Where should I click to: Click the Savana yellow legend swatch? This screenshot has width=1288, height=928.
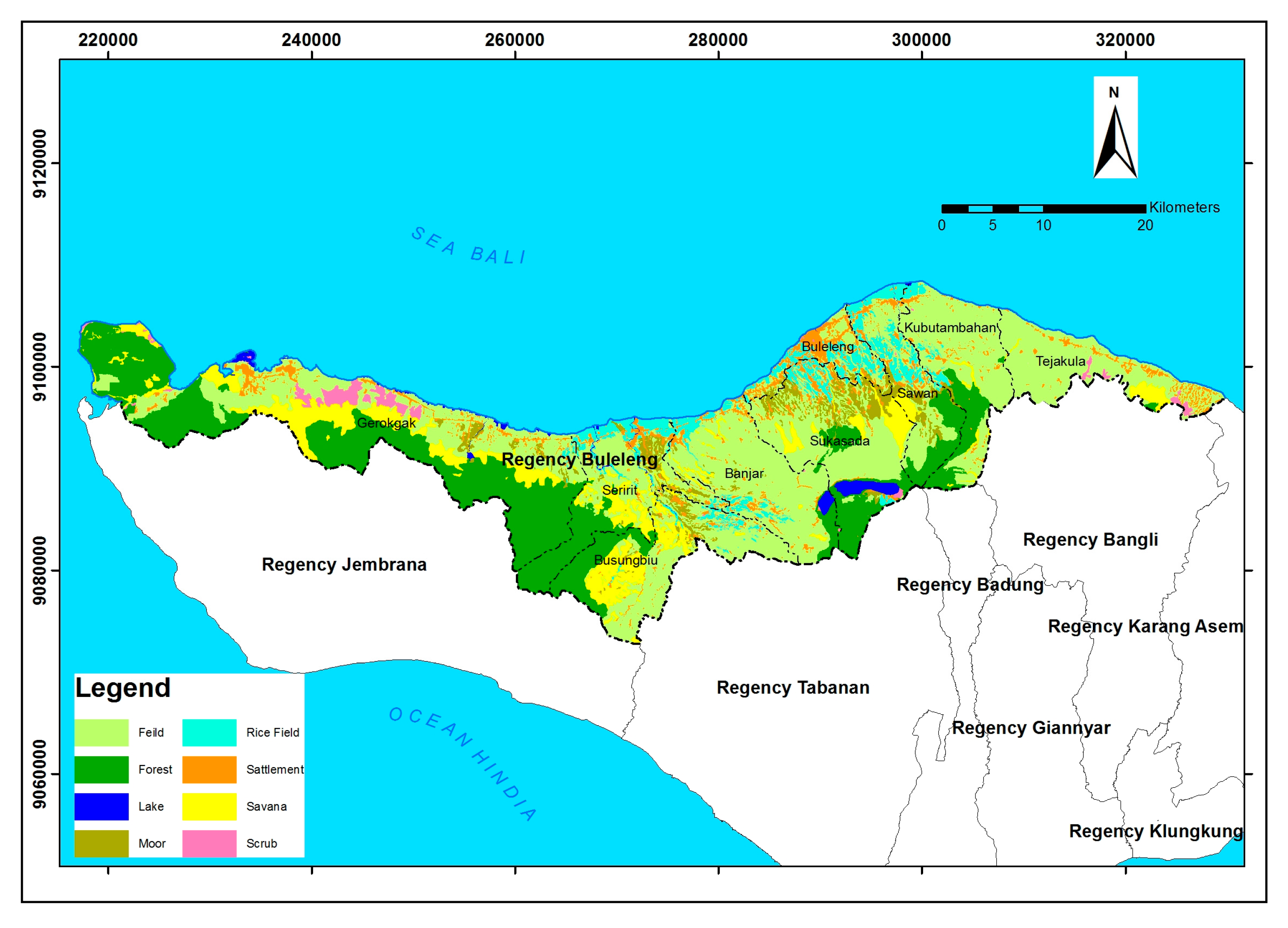(x=209, y=806)
